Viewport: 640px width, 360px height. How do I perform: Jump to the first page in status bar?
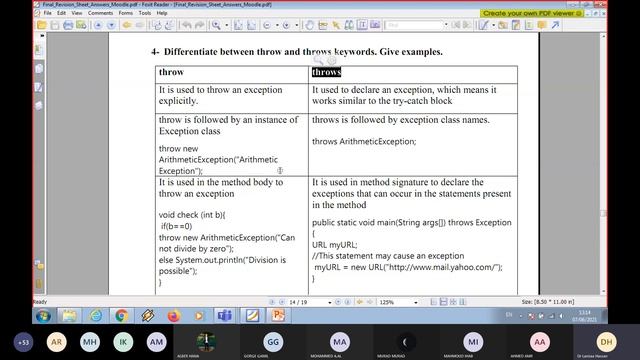tap(272, 302)
